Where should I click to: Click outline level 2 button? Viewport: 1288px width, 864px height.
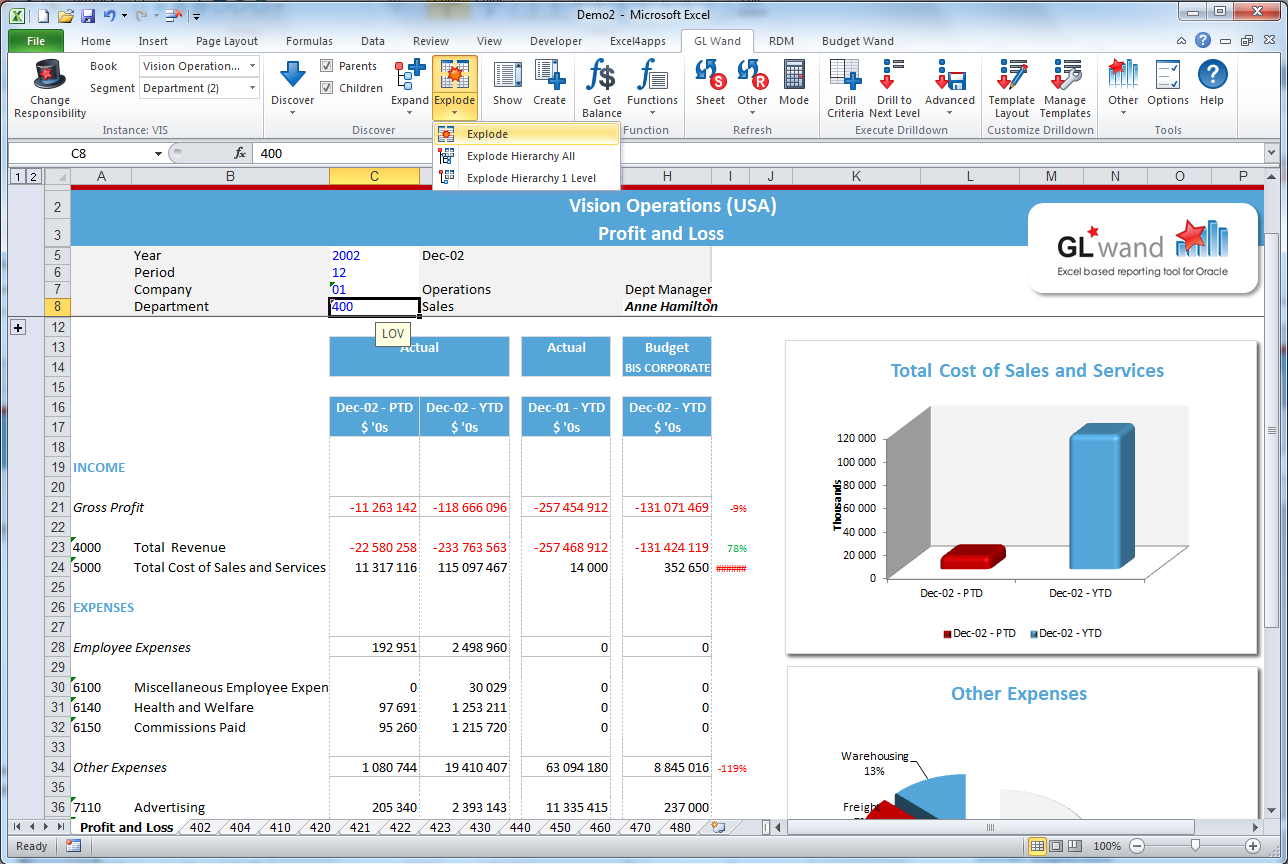point(33,177)
